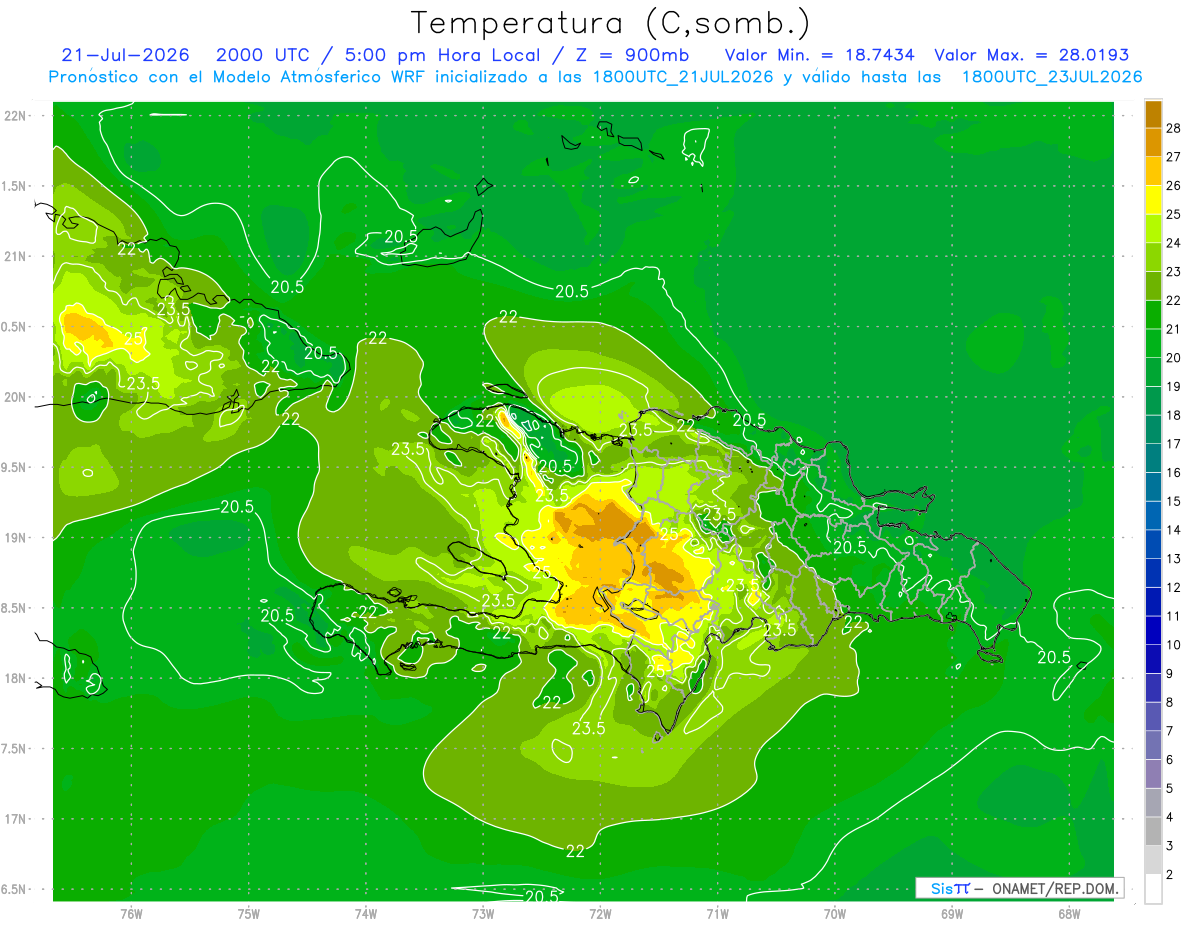Viewport: 1200px width, 927px height.
Task: Click the '19N' latitude axis label
Action: pyautogui.click(x=16, y=538)
